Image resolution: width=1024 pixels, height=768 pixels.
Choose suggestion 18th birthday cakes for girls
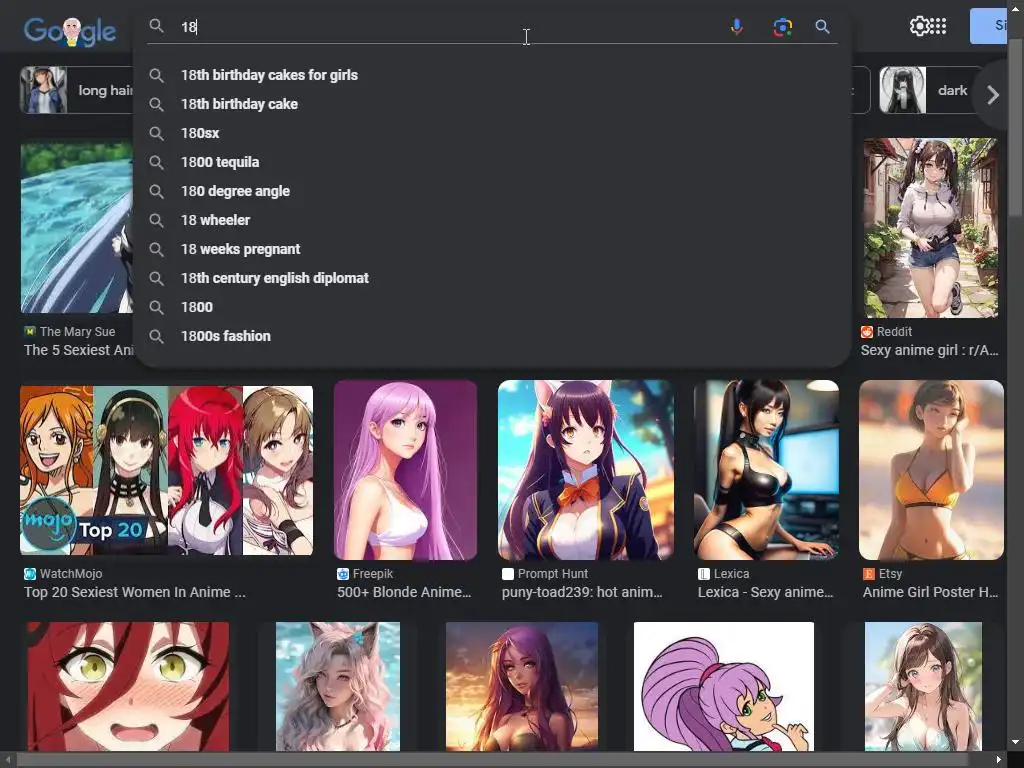point(492,75)
